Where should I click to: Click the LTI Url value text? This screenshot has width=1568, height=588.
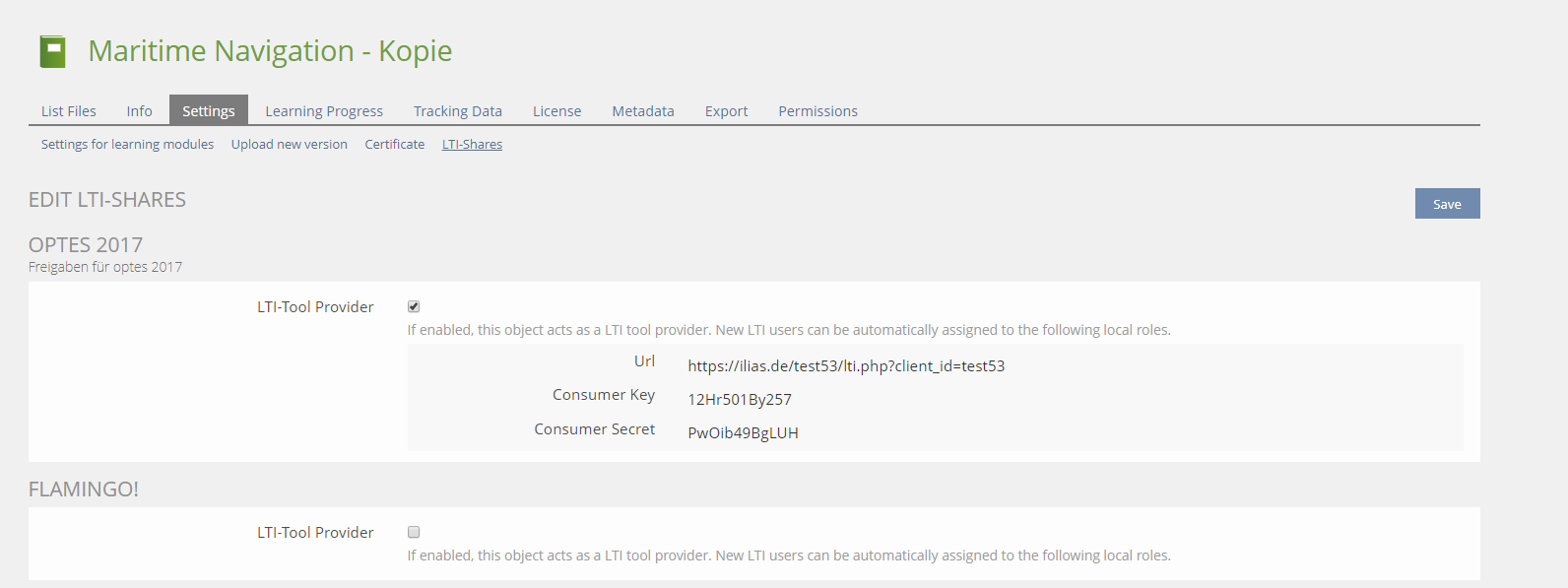[x=845, y=366]
